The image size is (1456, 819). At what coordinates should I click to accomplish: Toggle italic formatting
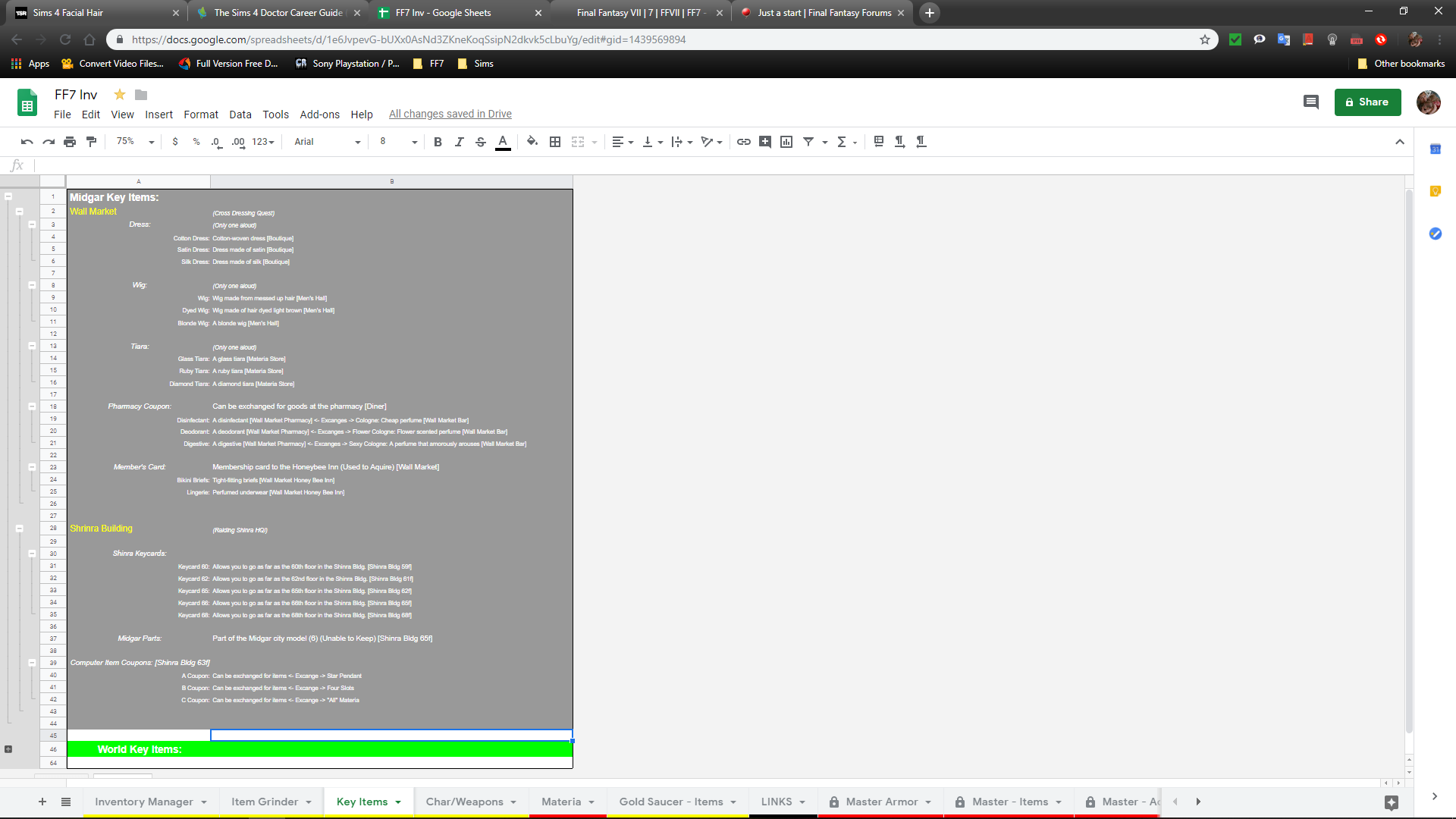[x=459, y=142]
